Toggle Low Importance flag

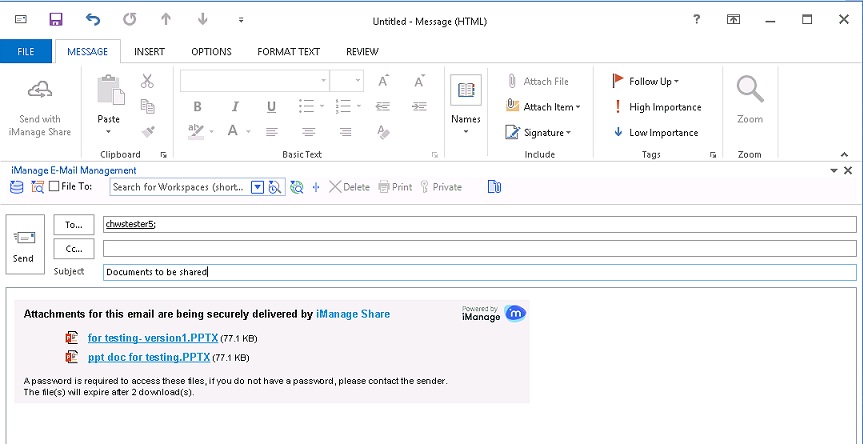pos(656,132)
